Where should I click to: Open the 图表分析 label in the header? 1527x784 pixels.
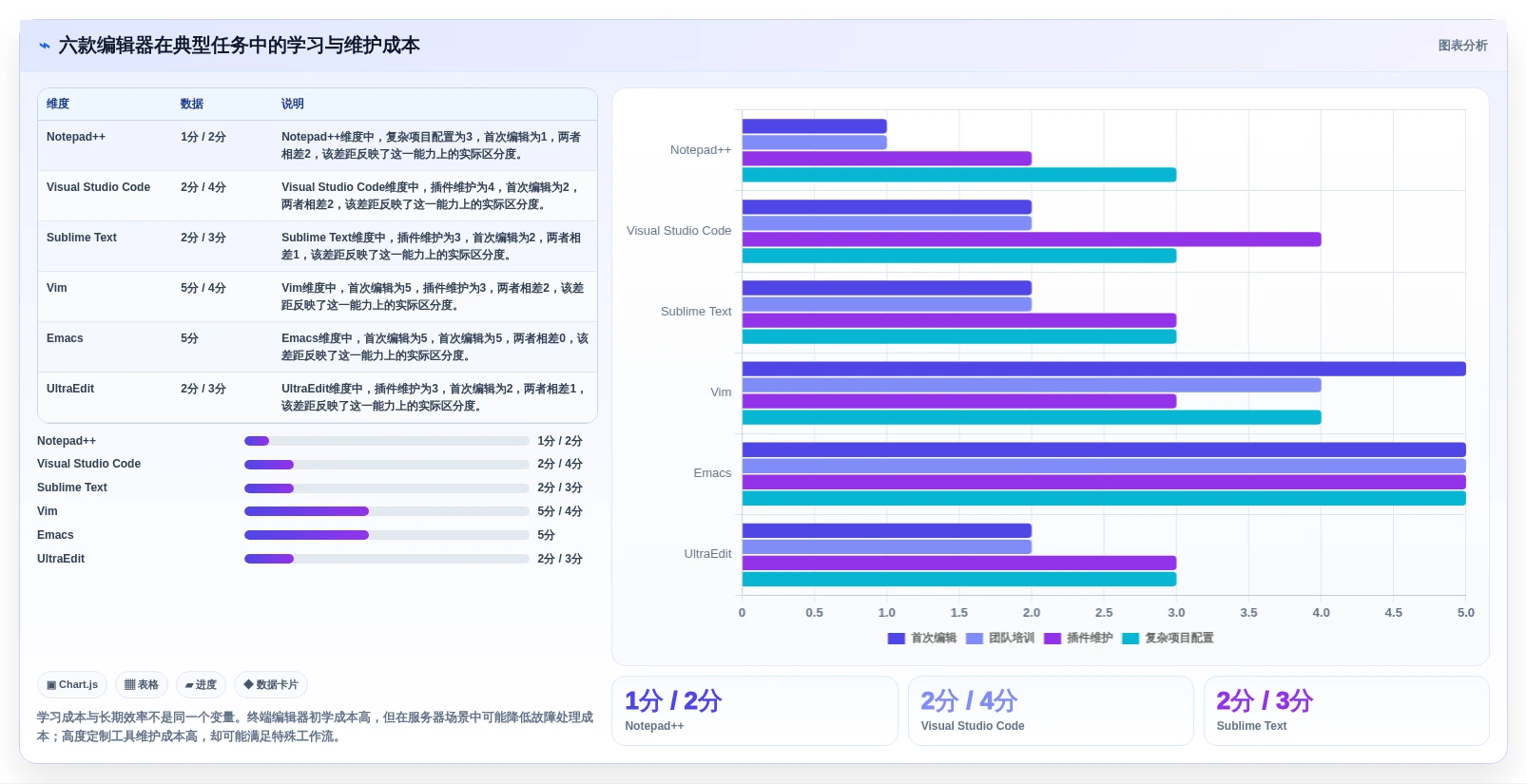pyautogui.click(x=1462, y=46)
